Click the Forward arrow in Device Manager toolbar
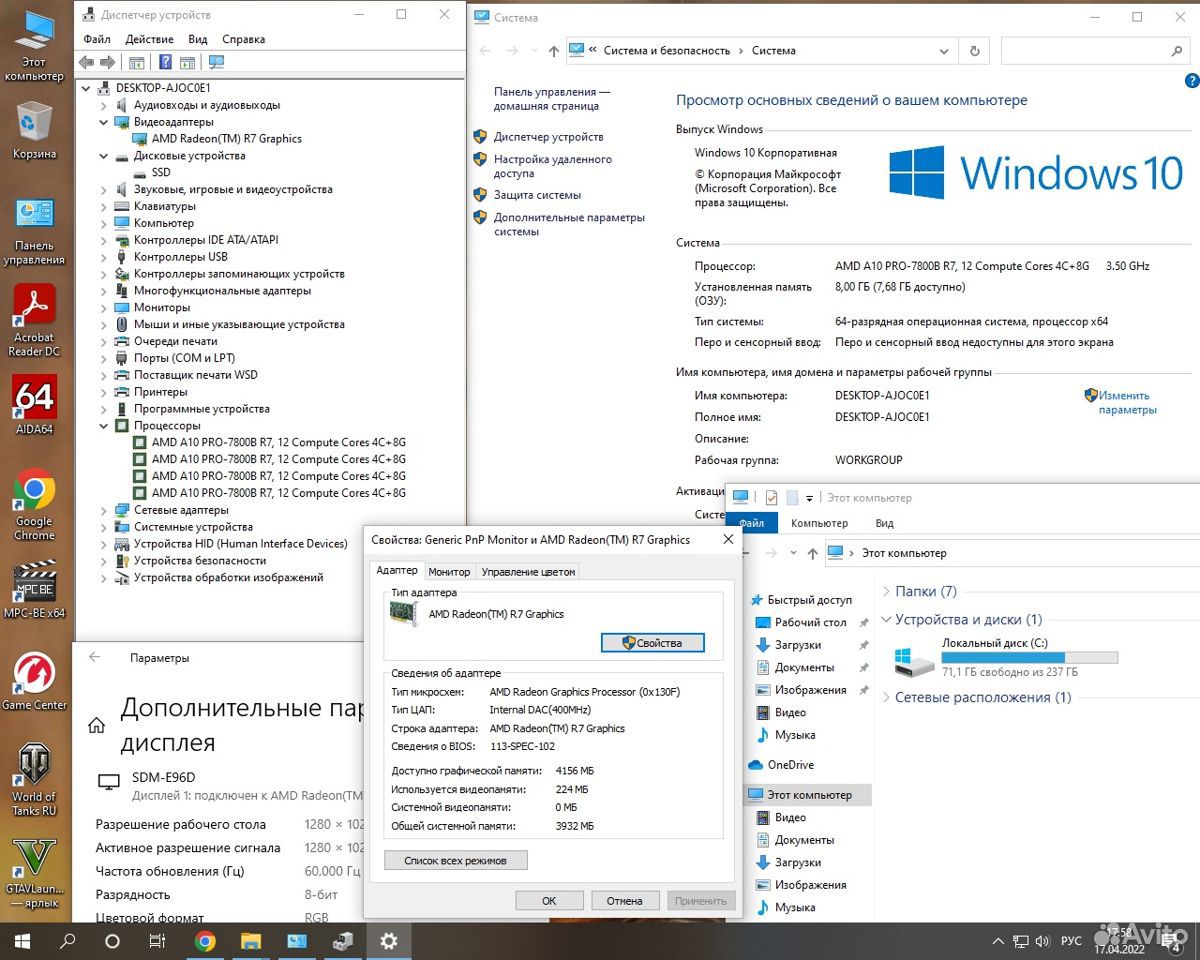 pyautogui.click(x=107, y=62)
